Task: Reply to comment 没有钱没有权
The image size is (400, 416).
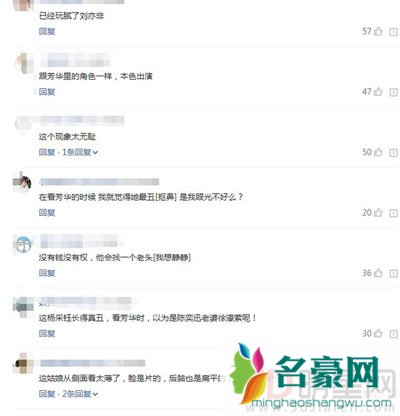Action: point(47,273)
